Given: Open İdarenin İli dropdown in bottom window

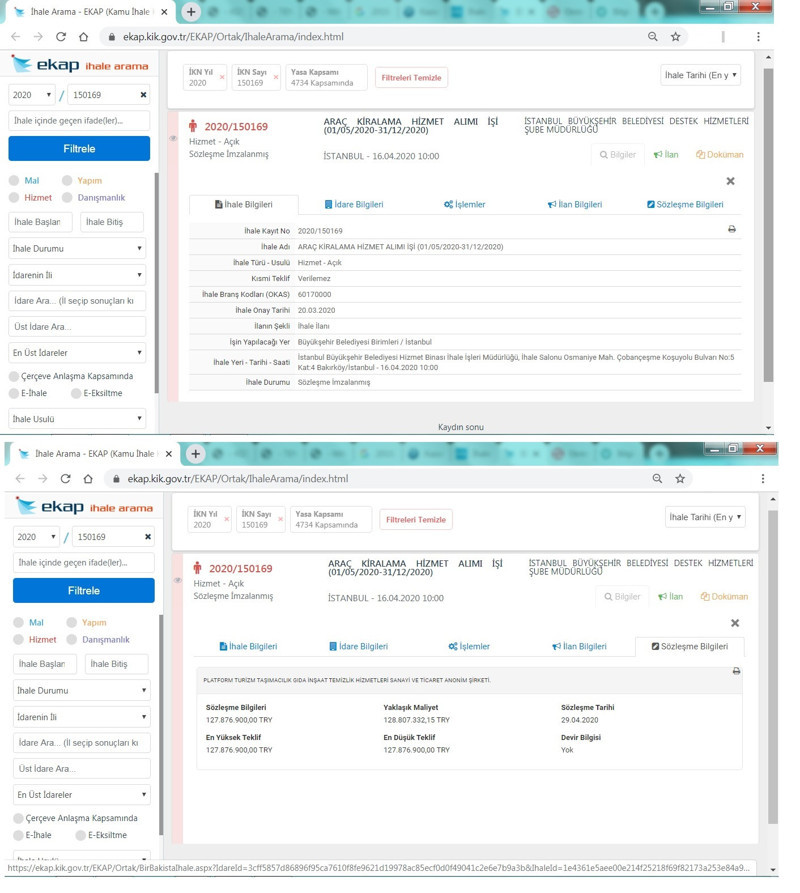Looking at the screenshot, I should tap(82, 716).
